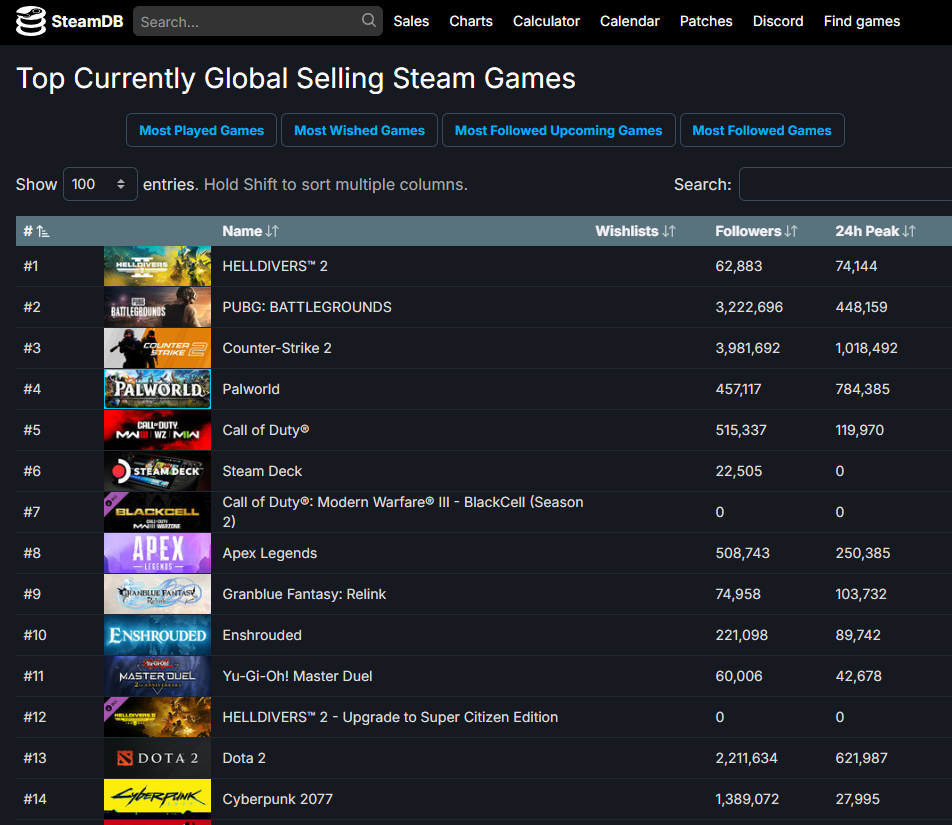The width and height of the screenshot is (952, 825).
Task: Open the Calculator menu item
Action: (546, 21)
